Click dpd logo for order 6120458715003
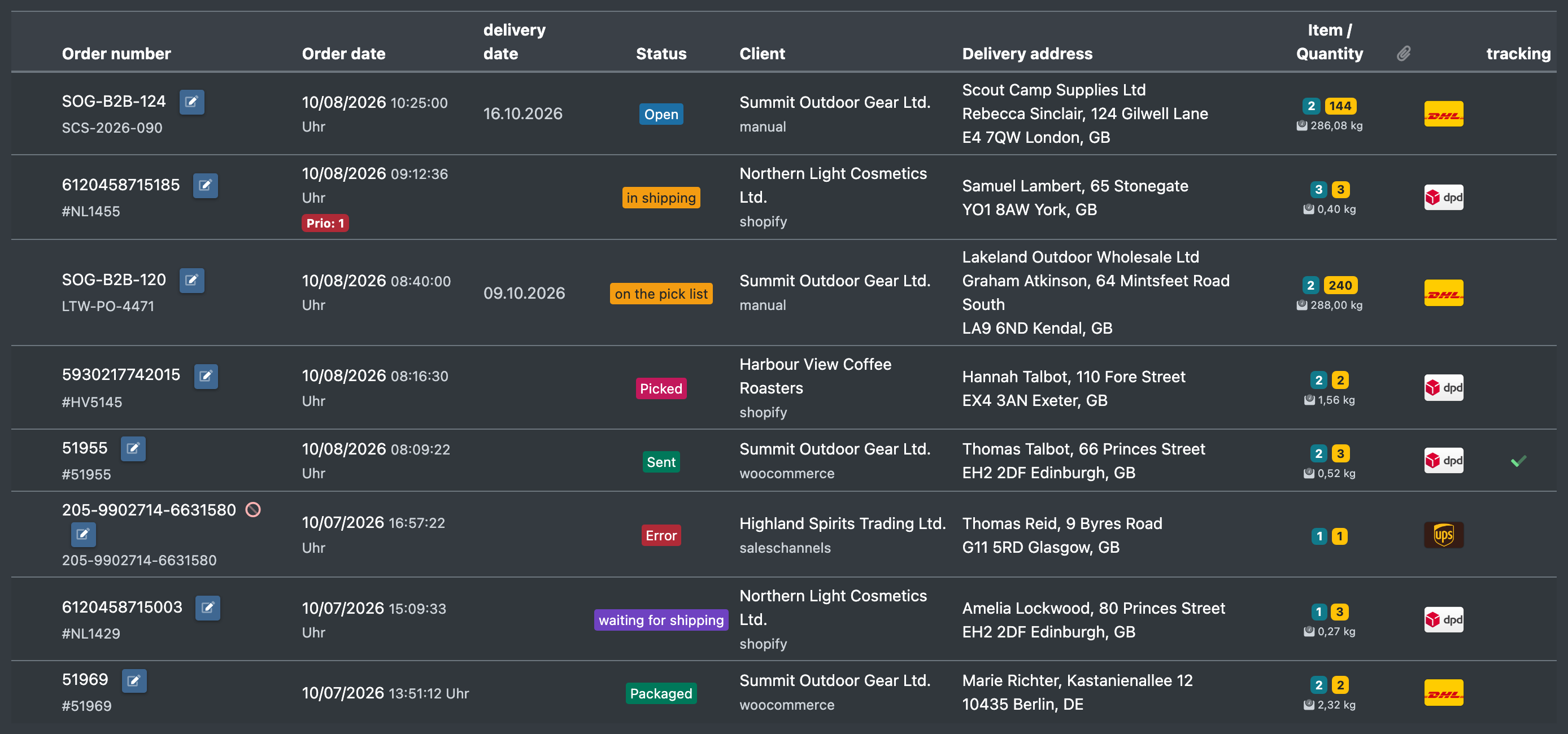The image size is (1568, 734). (1443, 619)
